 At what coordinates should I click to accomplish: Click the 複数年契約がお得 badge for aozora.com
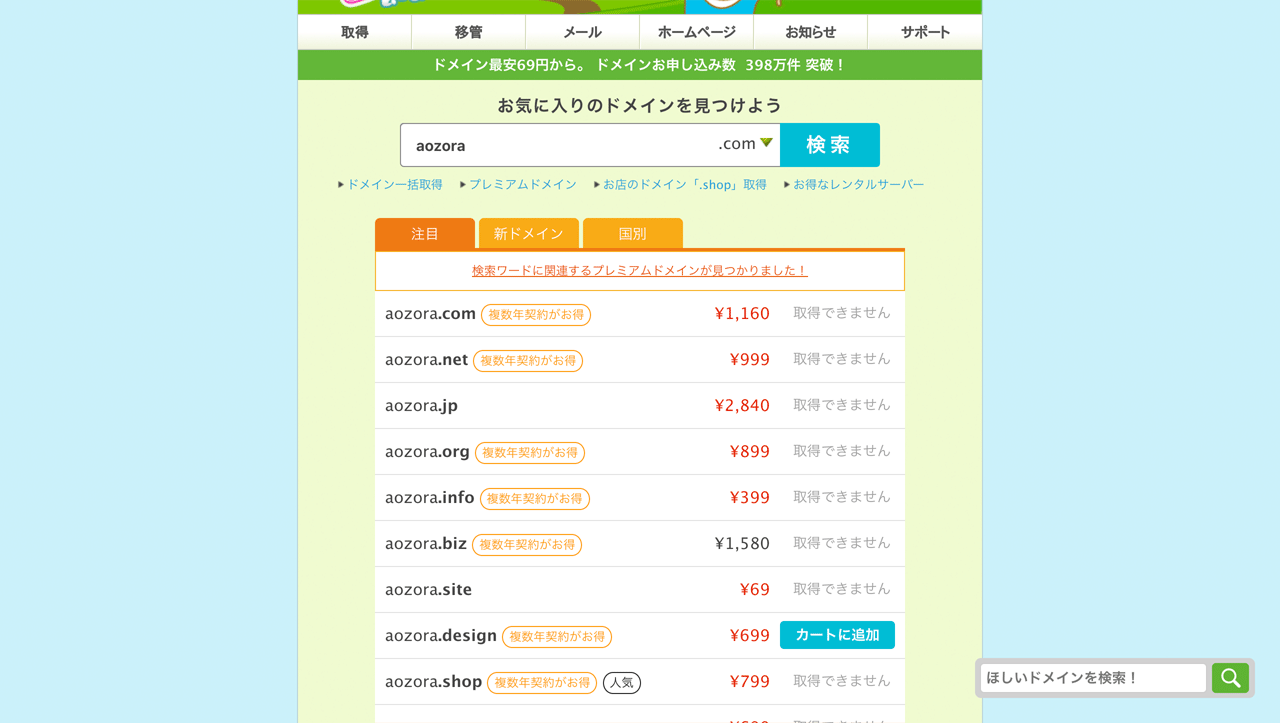tap(536, 315)
